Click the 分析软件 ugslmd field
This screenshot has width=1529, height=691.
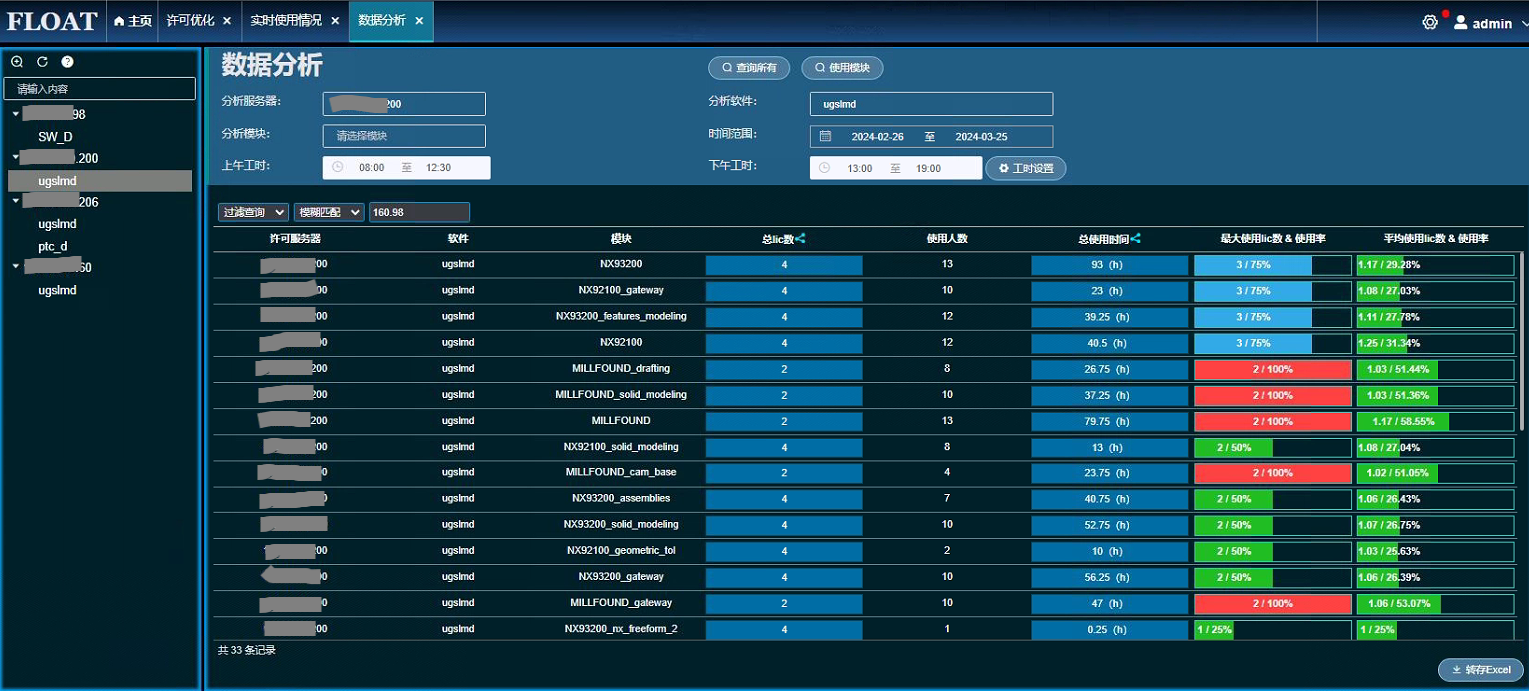point(931,104)
